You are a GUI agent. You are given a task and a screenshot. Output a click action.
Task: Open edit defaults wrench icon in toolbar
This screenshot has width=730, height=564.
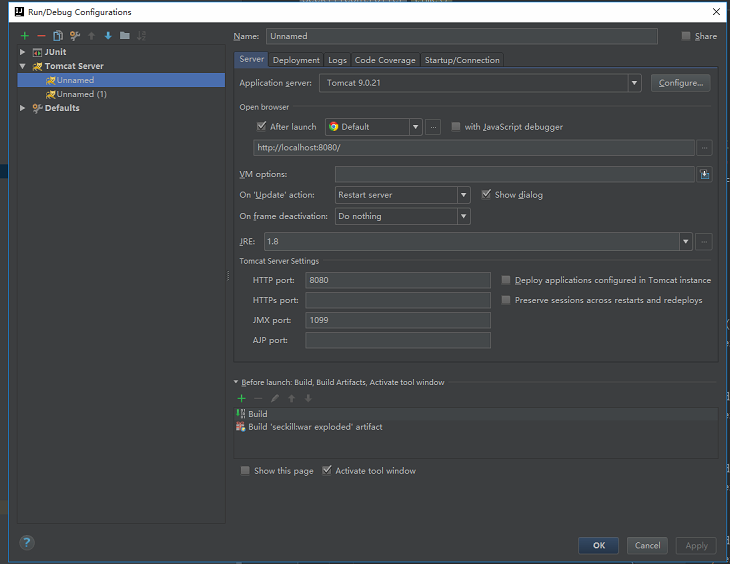click(x=74, y=36)
